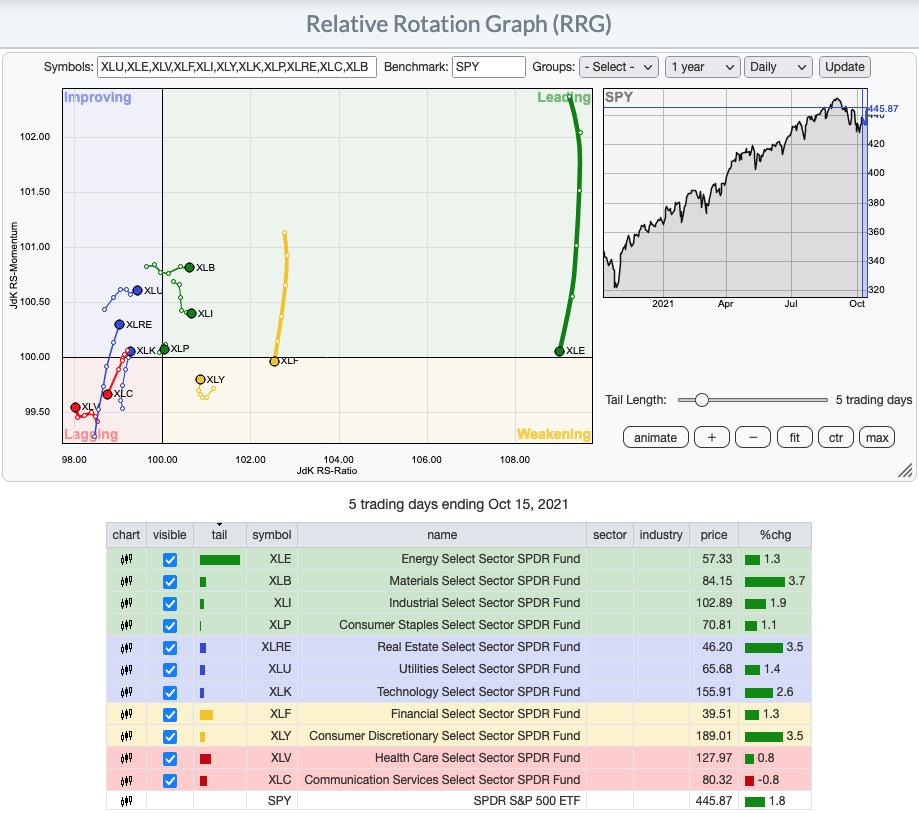Open the candlestick chart icon for XLRE
919x813 pixels.
(126, 648)
